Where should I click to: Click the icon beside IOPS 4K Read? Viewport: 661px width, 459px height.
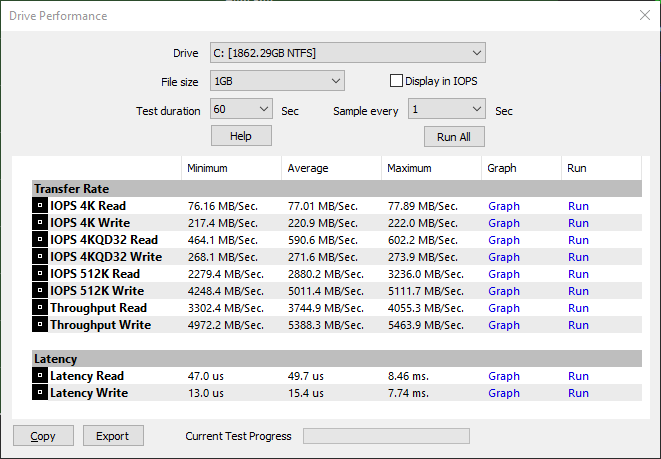(40, 206)
